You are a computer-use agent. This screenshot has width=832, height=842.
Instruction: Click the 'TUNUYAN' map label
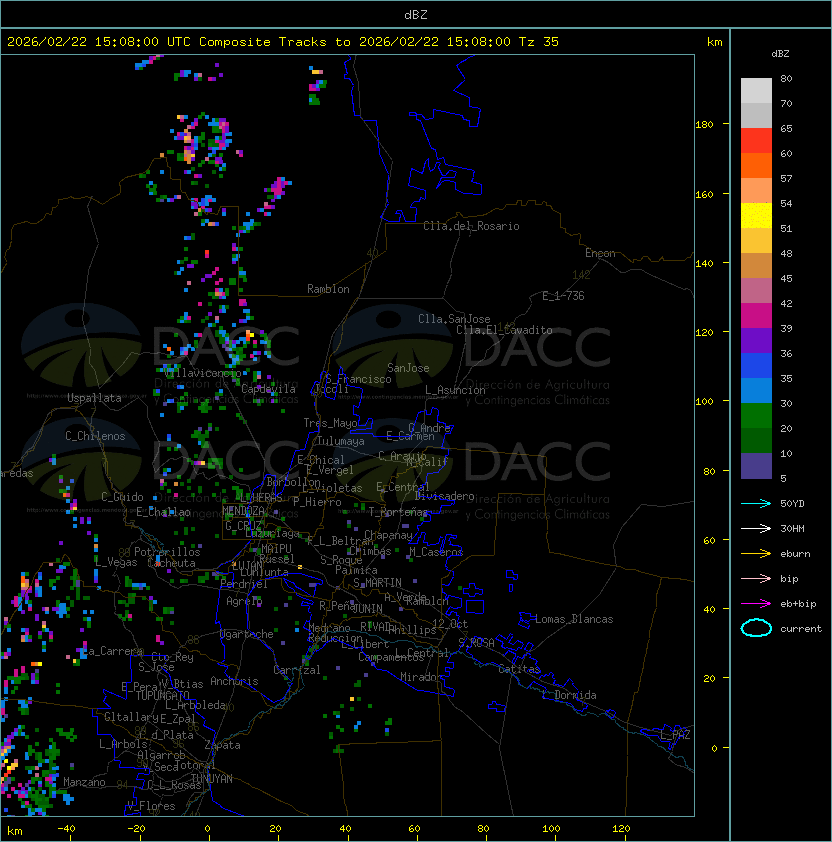click(x=212, y=779)
